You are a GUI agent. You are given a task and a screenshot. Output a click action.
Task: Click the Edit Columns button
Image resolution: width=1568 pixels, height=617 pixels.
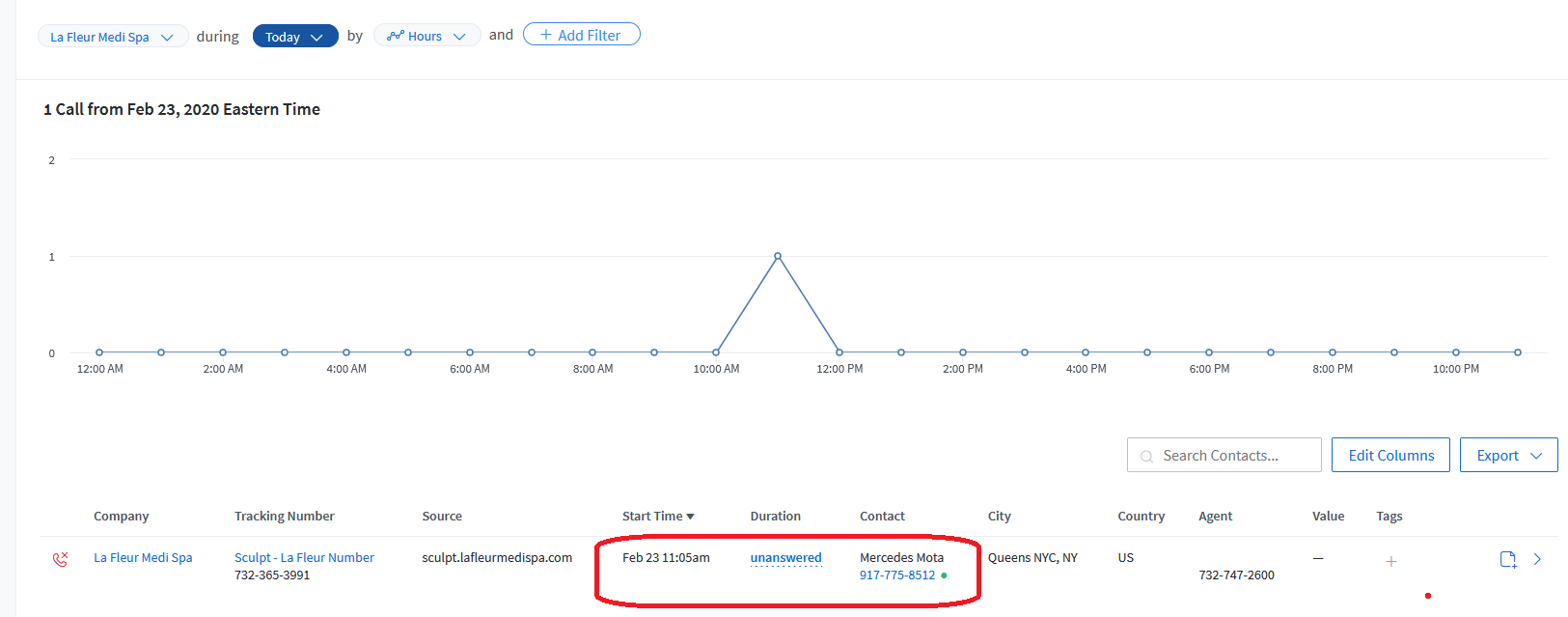pyautogui.click(x=1390, y=455)
